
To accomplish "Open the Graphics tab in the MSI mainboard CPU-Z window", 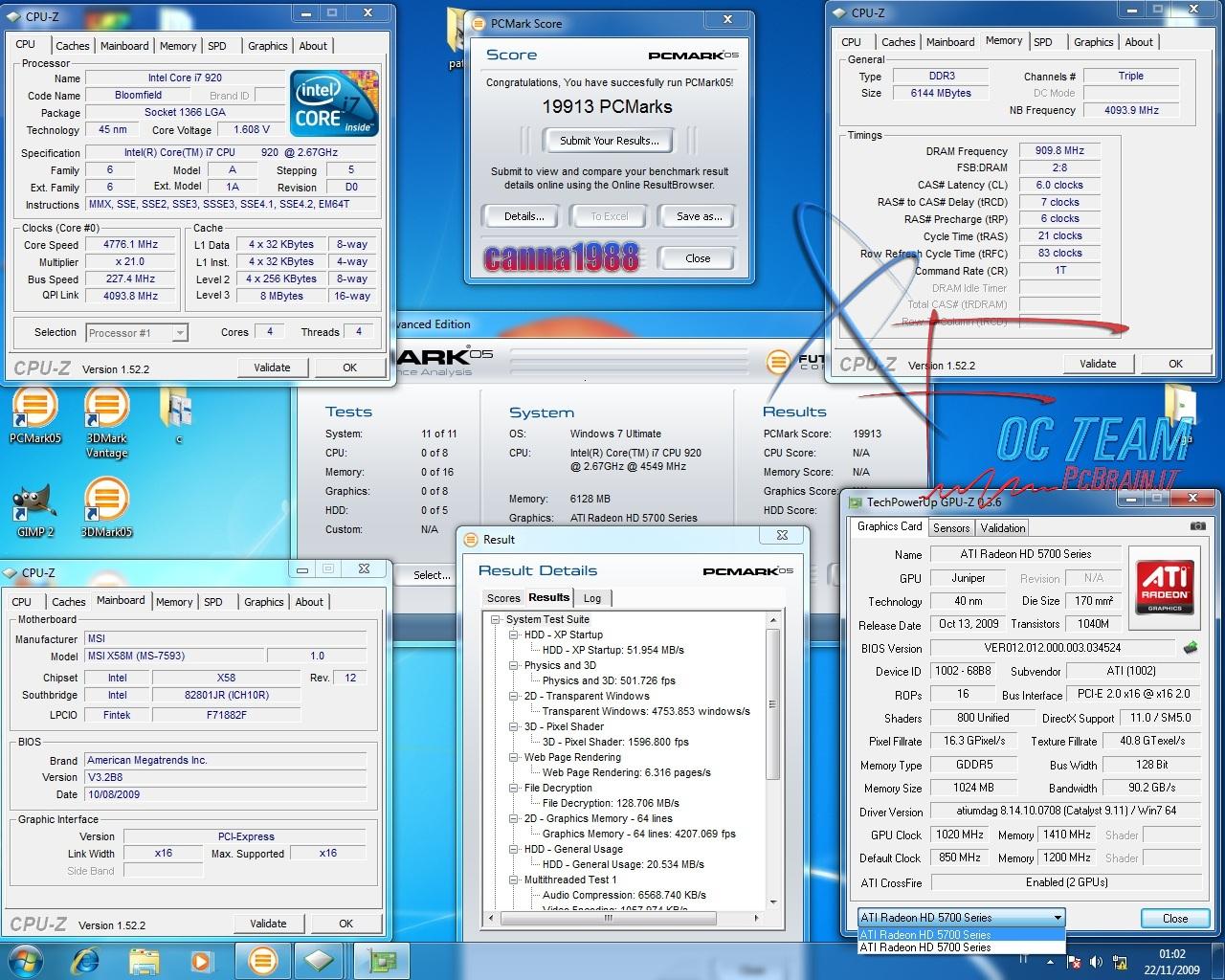I will pos(263,602).
